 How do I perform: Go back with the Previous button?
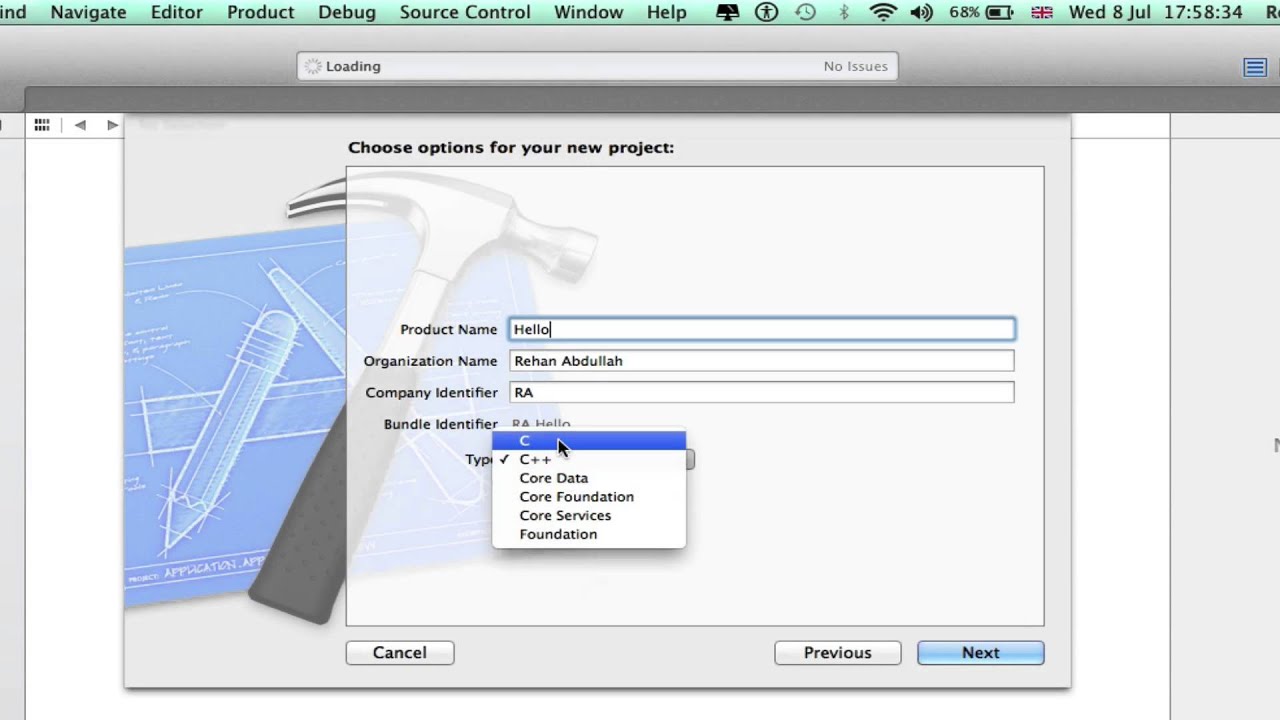point(838,653)
